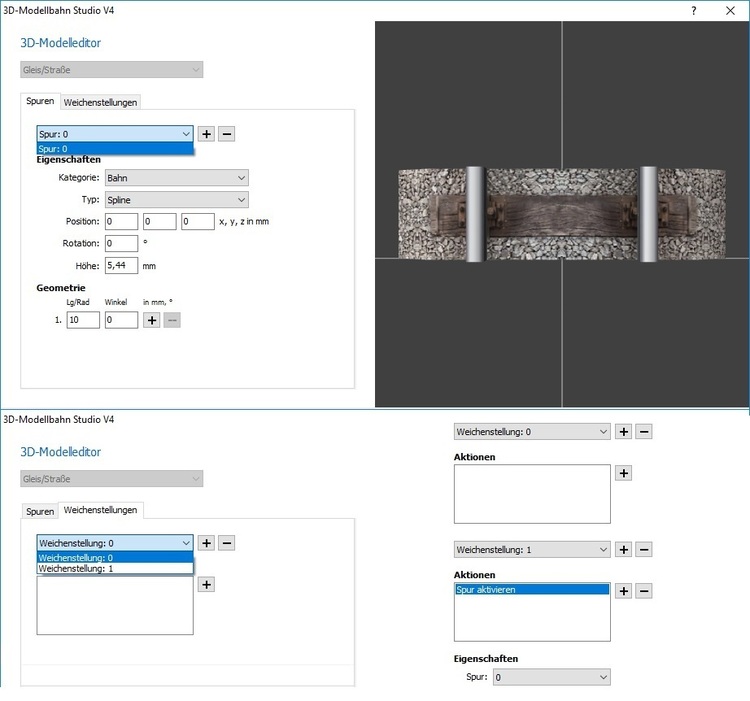Switch to Weichenstellungen tab in upper editor
The width and height of the screenshot is (750, 701).
tap(100, 102)
